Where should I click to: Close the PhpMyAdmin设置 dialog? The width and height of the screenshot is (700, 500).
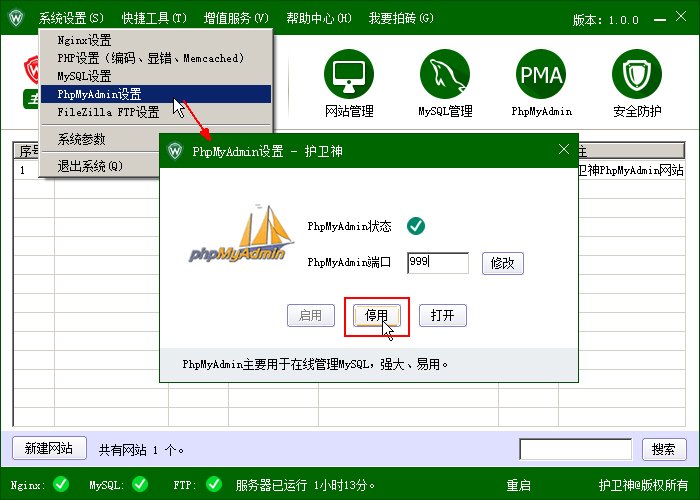click(564, 150)
